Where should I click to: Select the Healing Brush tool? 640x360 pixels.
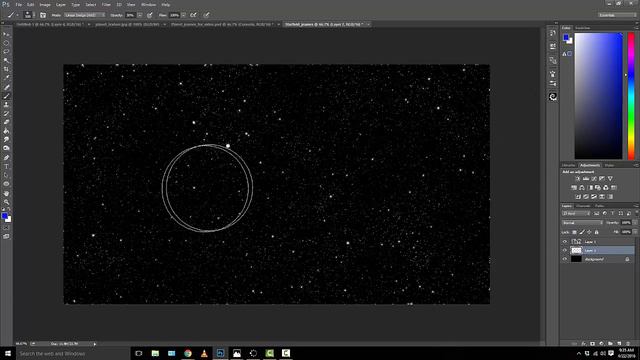6,87
